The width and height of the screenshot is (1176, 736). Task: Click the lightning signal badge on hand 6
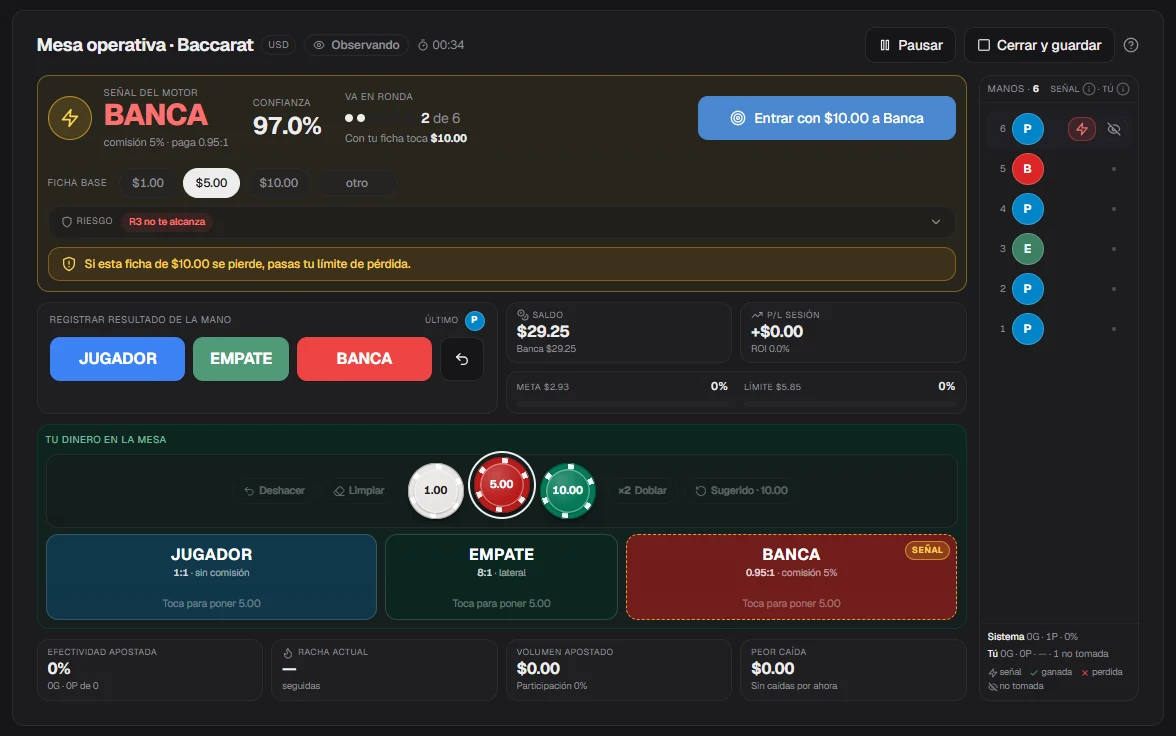(x=1082, y=129)
